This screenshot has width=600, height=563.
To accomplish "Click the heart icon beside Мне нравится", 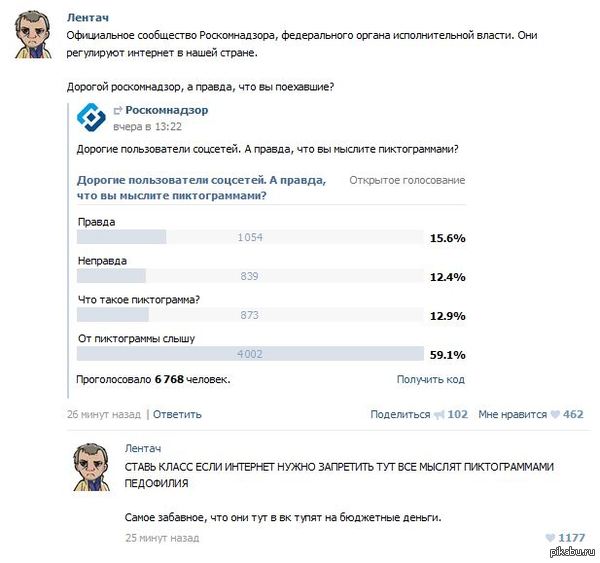I will click(555, 414).
